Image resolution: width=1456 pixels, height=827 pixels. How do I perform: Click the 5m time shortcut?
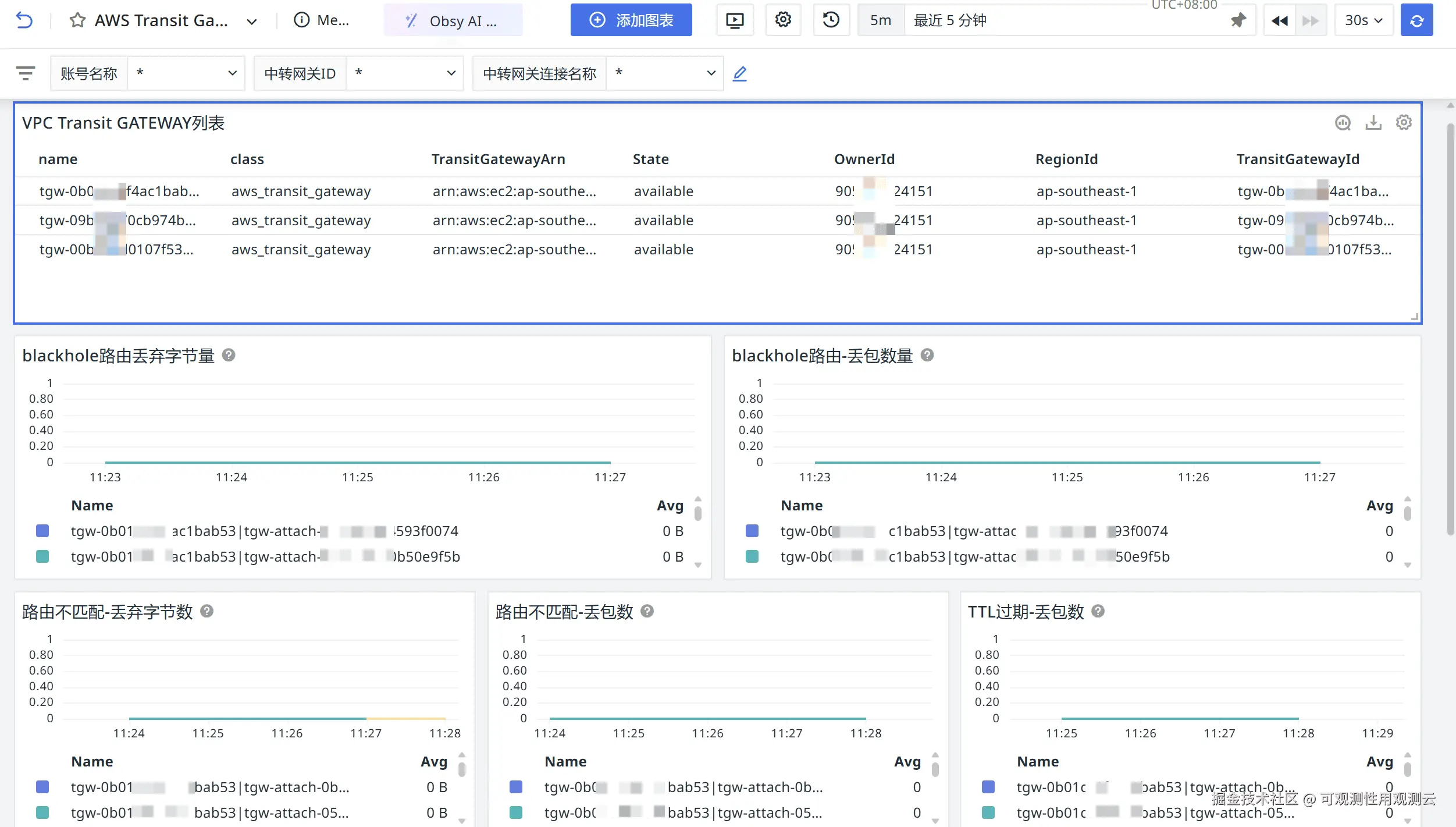click(x=881, y=20)
